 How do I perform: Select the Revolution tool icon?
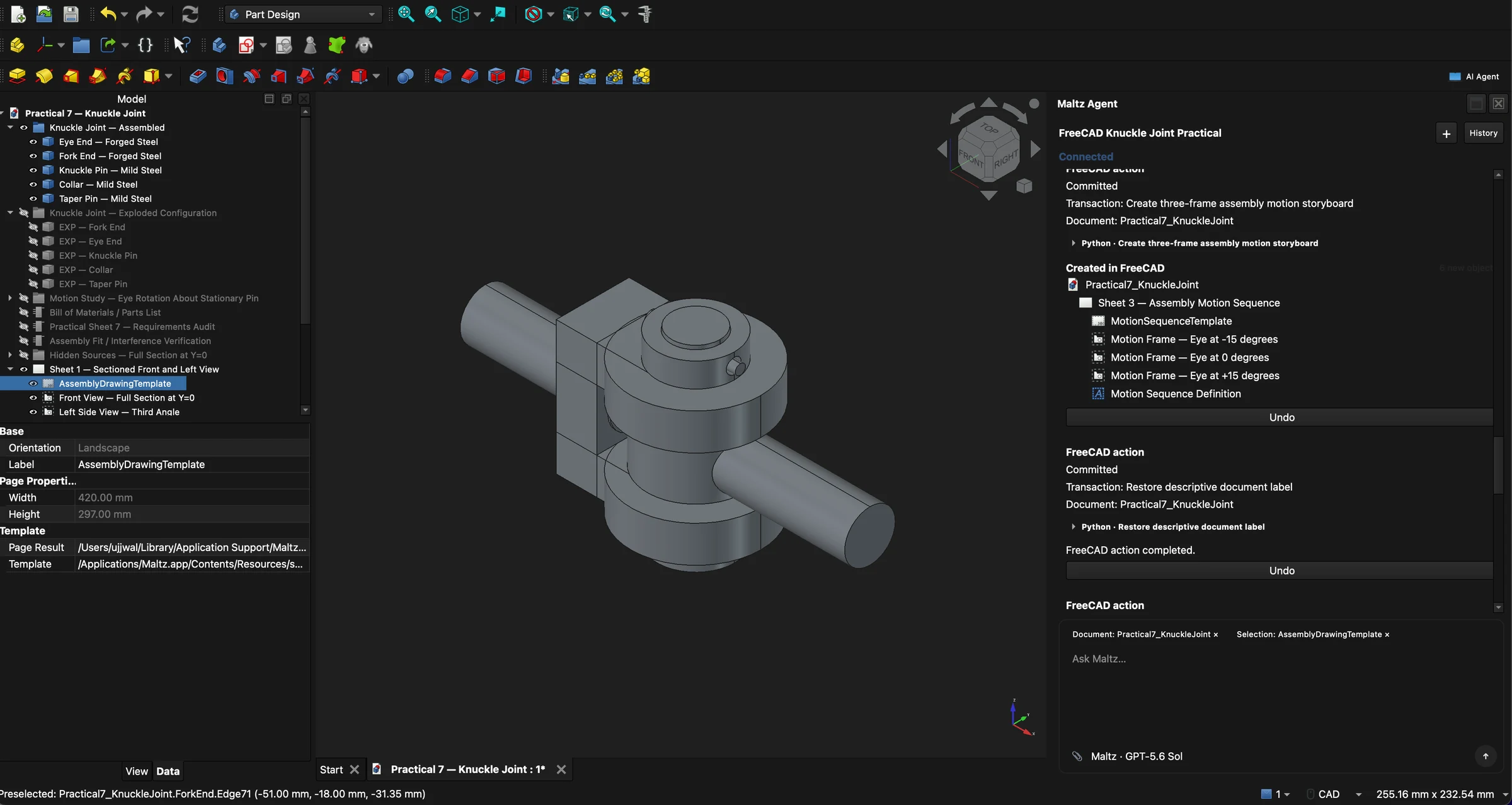(44, 76)
